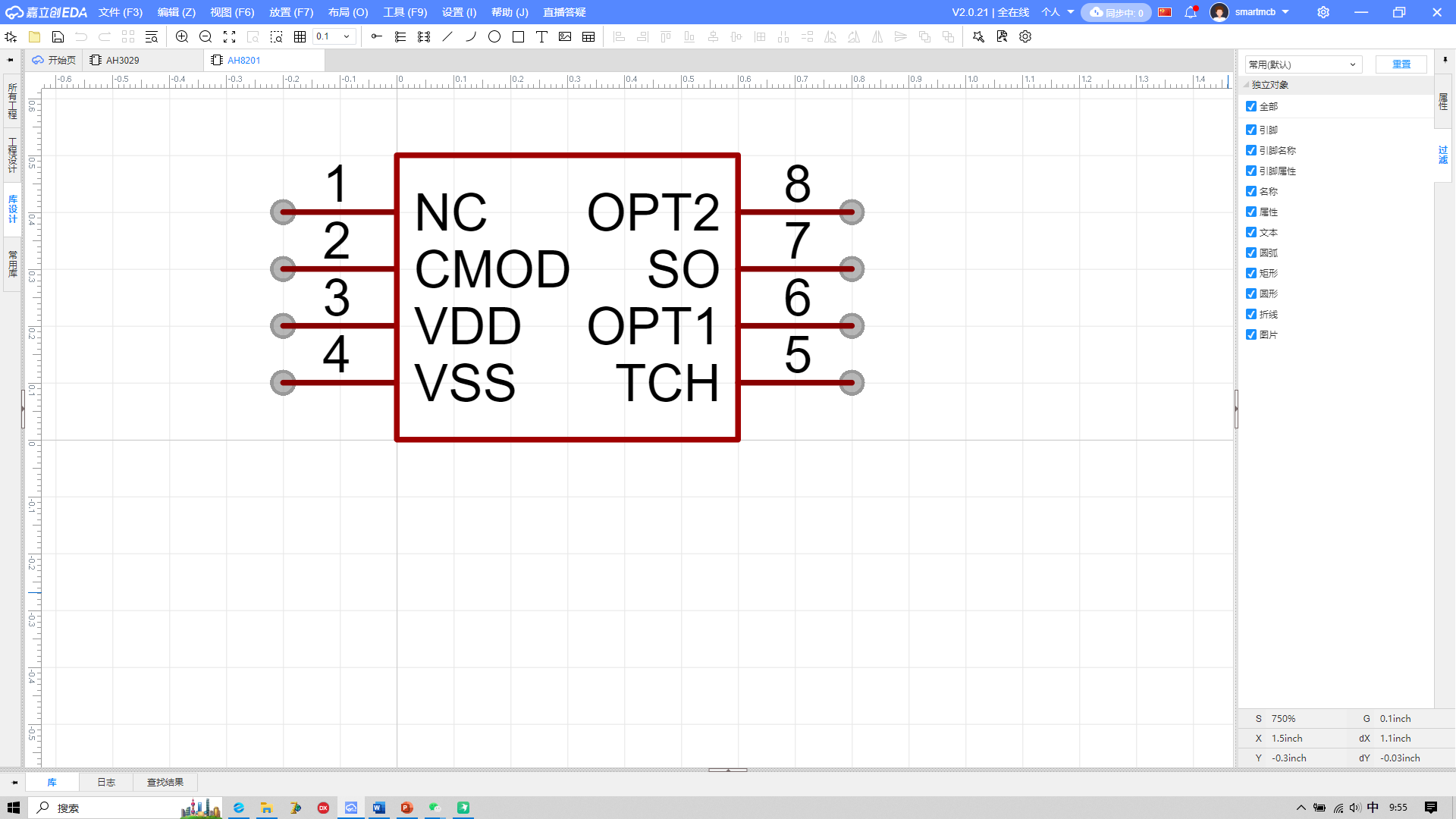This screenshot has width=1456, height=819.
Task: Open the 常用(默认) filter dropdown
Action: pos(1303,64)
